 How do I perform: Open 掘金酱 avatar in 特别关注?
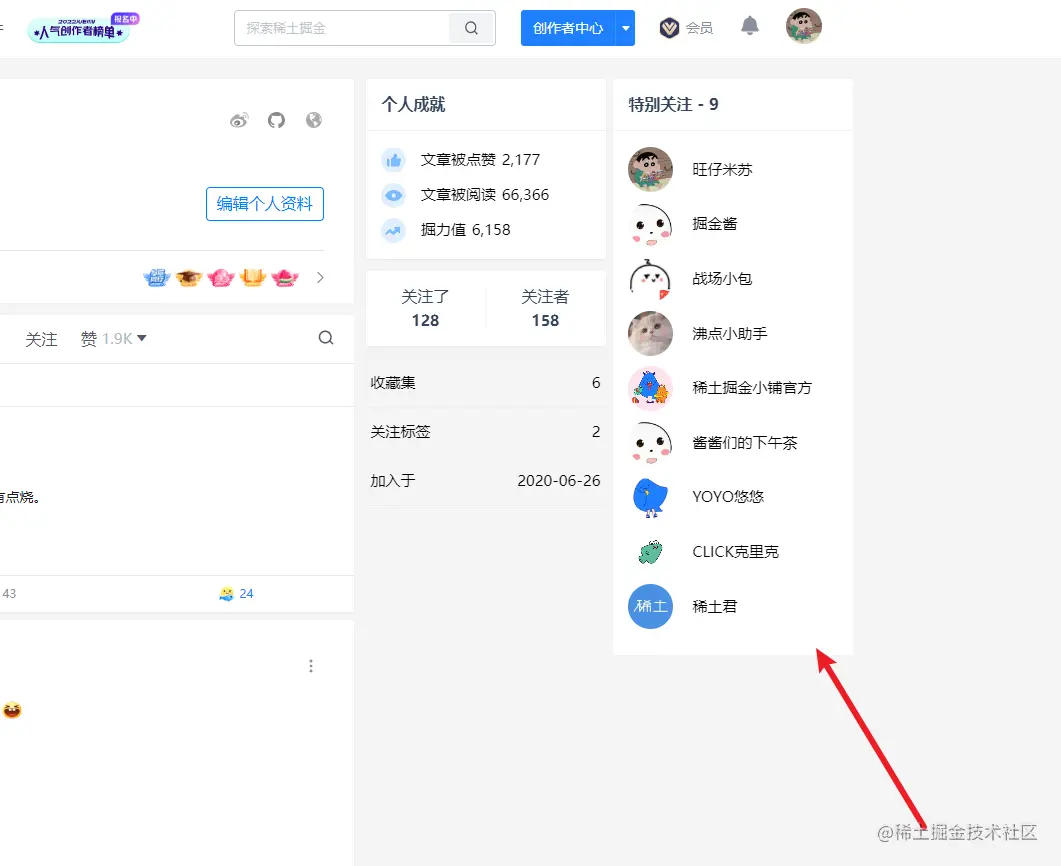click(x=650, y=224)
